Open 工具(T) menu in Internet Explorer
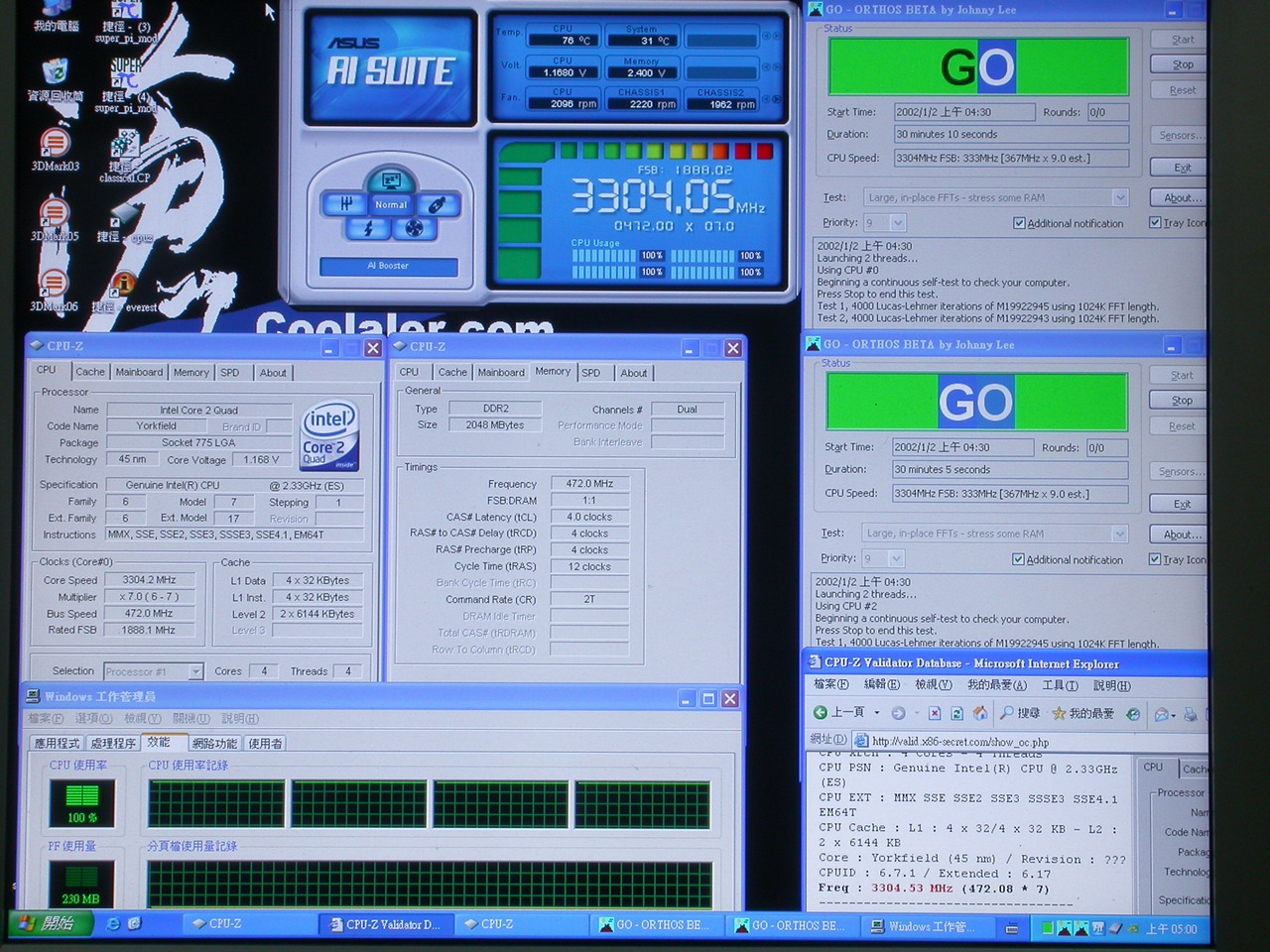 (x=1059, y=685)
